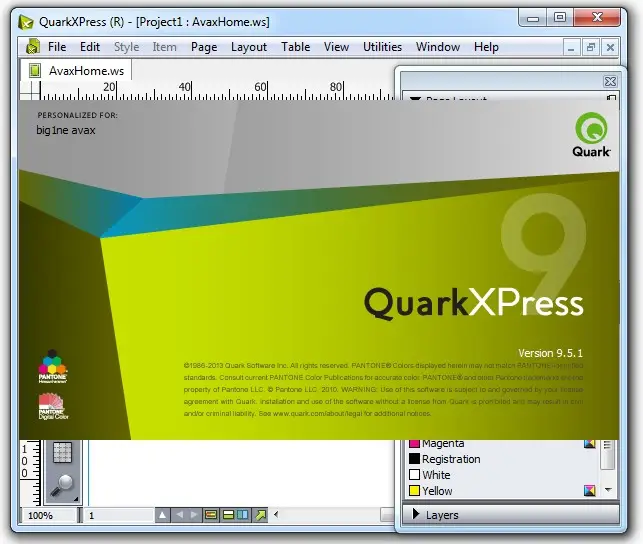643x544 pixels.
Task: Open the Window menu
Action: [438, 47]
